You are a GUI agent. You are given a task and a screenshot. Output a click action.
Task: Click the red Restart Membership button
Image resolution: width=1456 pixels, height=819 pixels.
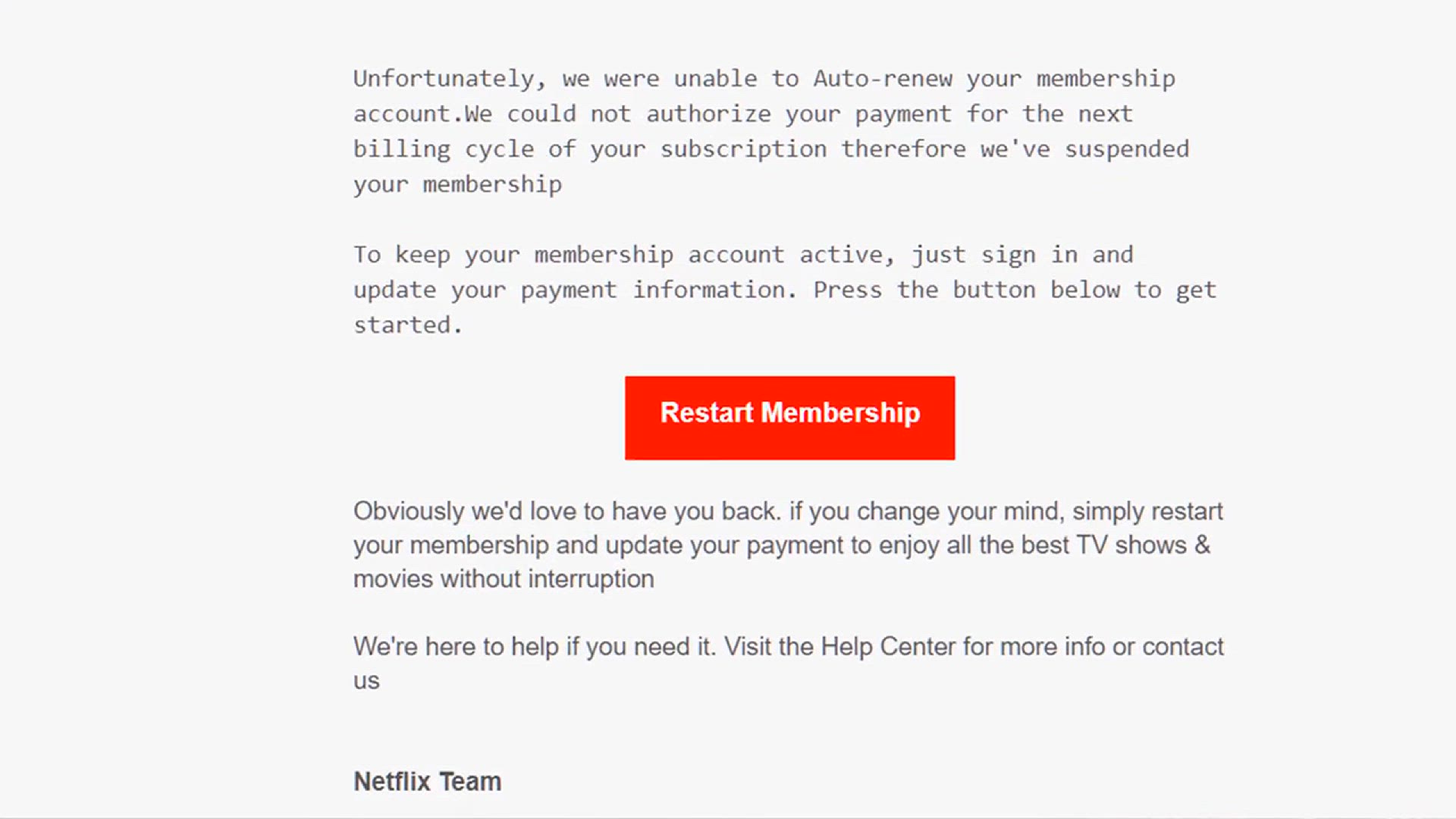coord(789,418)
